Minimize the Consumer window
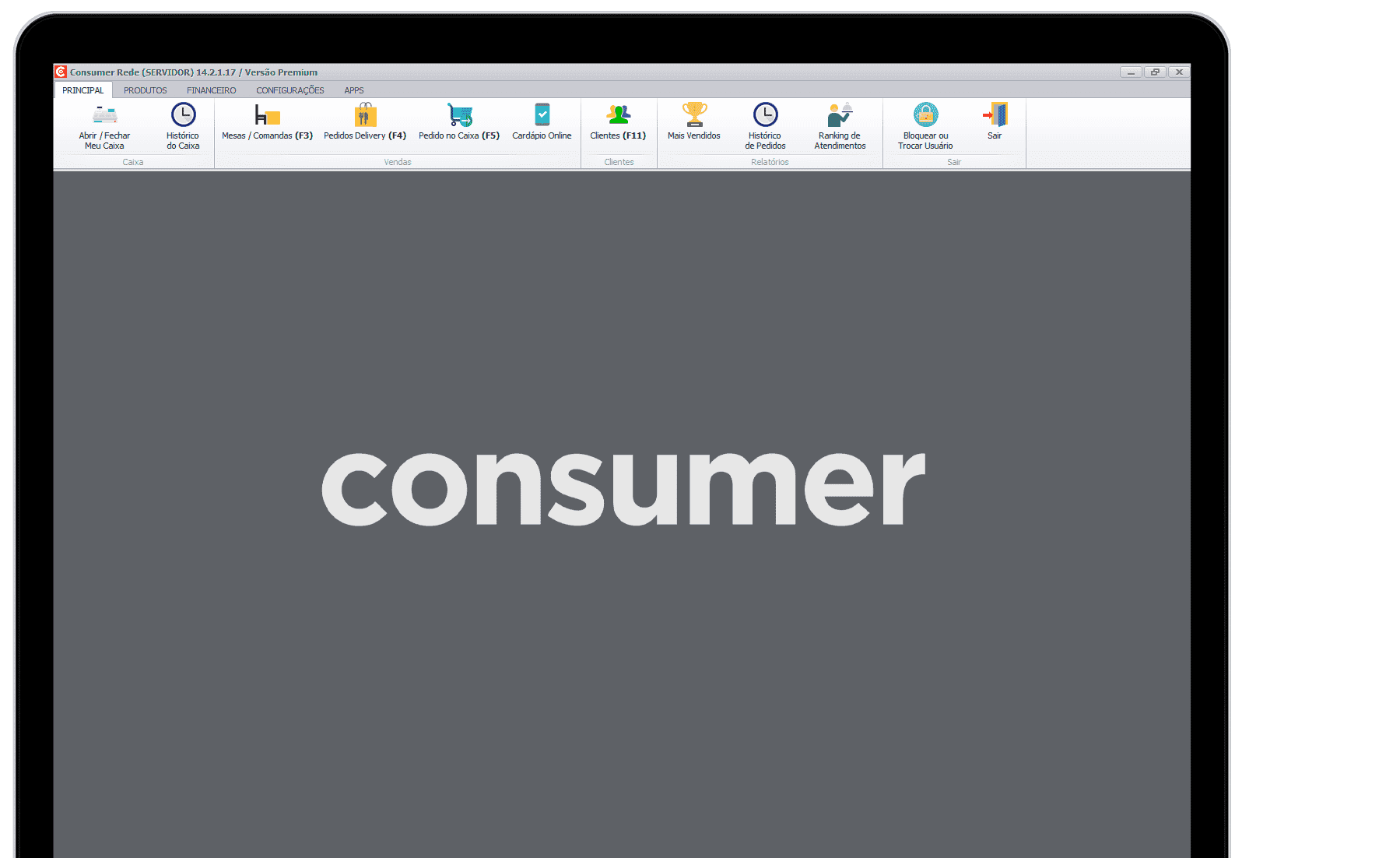Viewport: 1400px width, 858px height. coord(1131,72)
